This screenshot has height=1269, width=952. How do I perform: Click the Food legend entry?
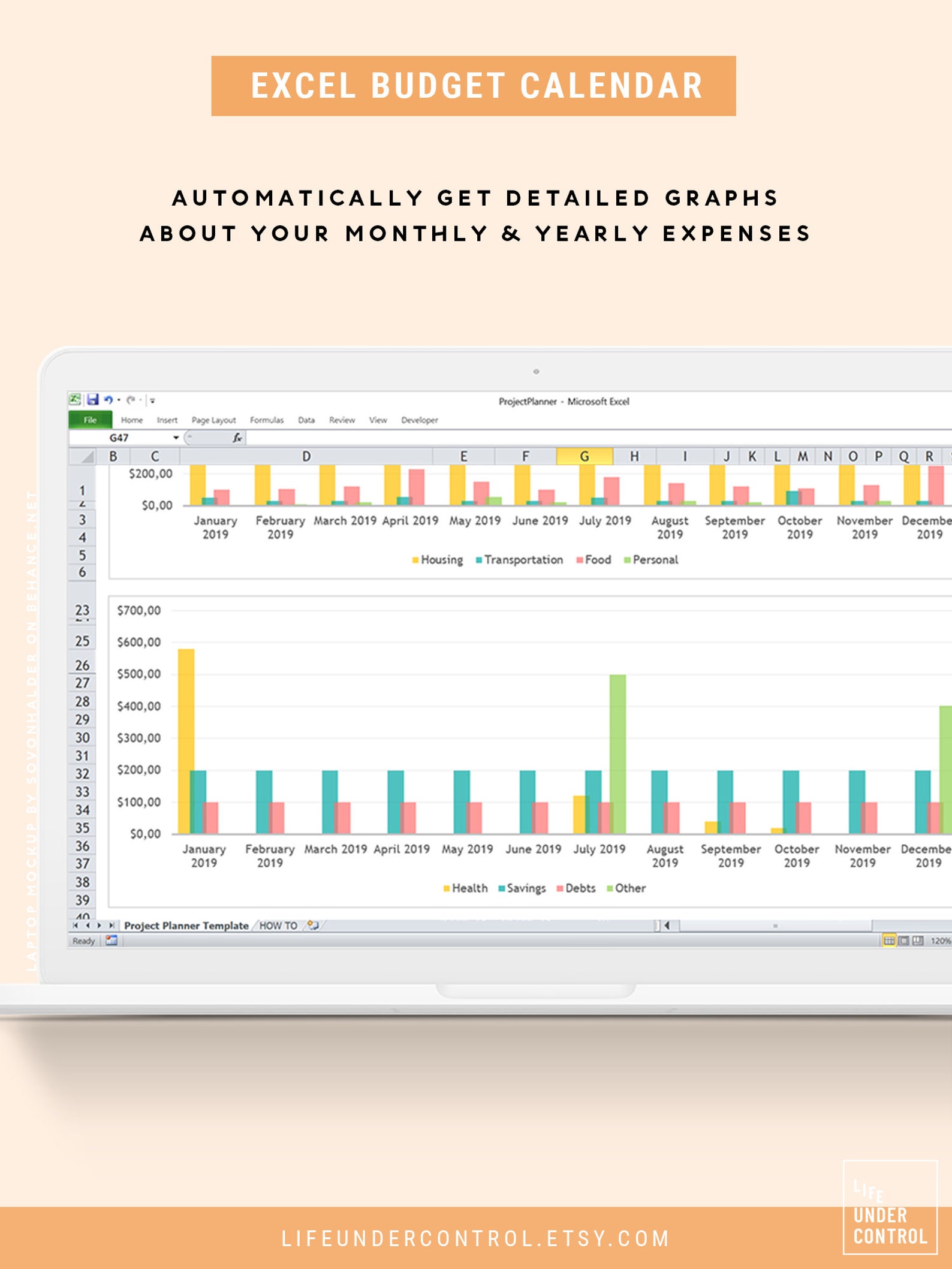(594, 560)
